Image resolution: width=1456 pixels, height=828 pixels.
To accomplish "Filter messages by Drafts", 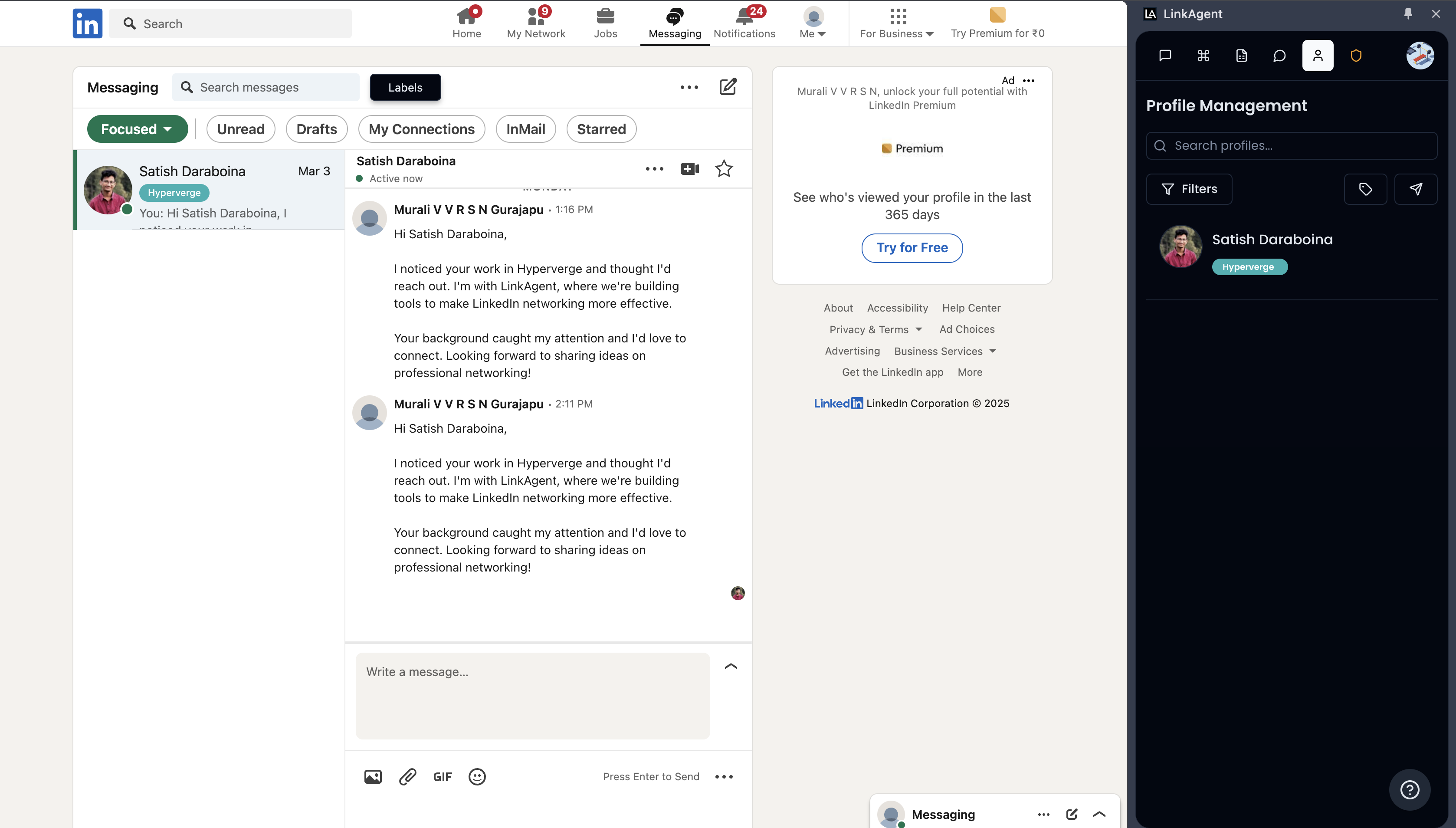I will tap(317, 129).
